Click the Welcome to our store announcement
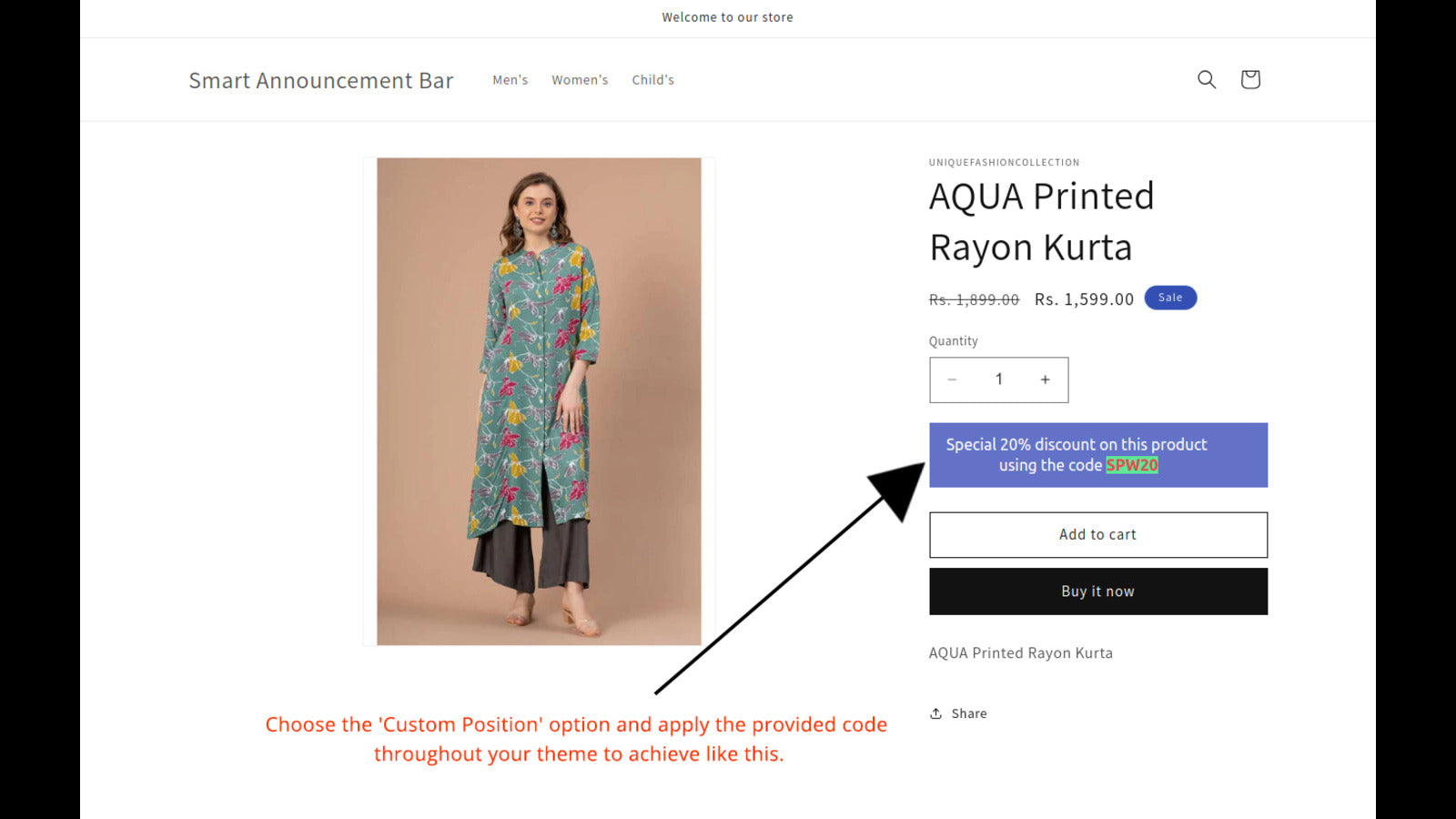Image resolution: width=1456 pixels, height=819 pixels. click(x=727, y=17)
